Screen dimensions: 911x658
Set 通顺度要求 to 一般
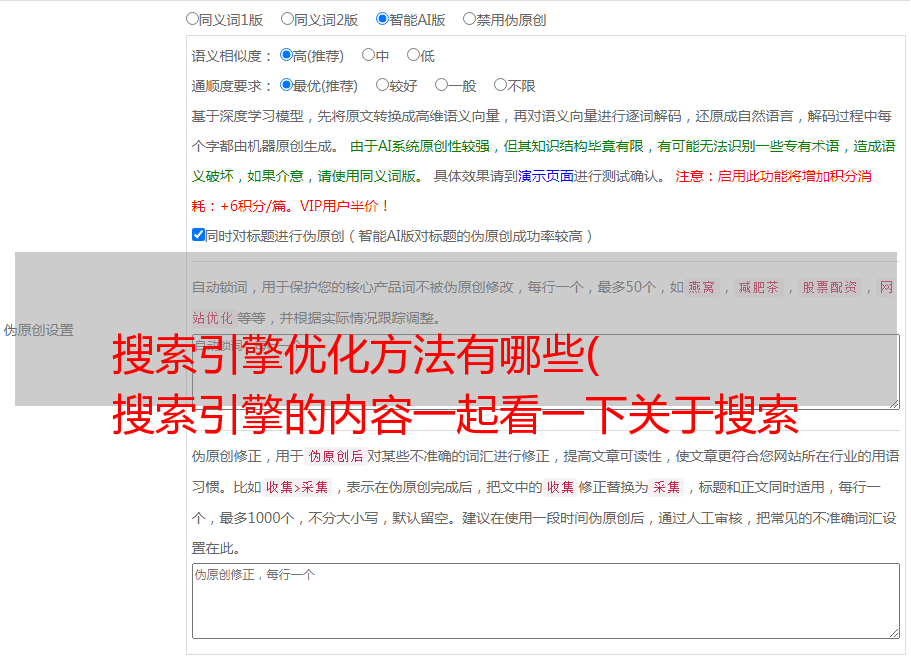442,85
